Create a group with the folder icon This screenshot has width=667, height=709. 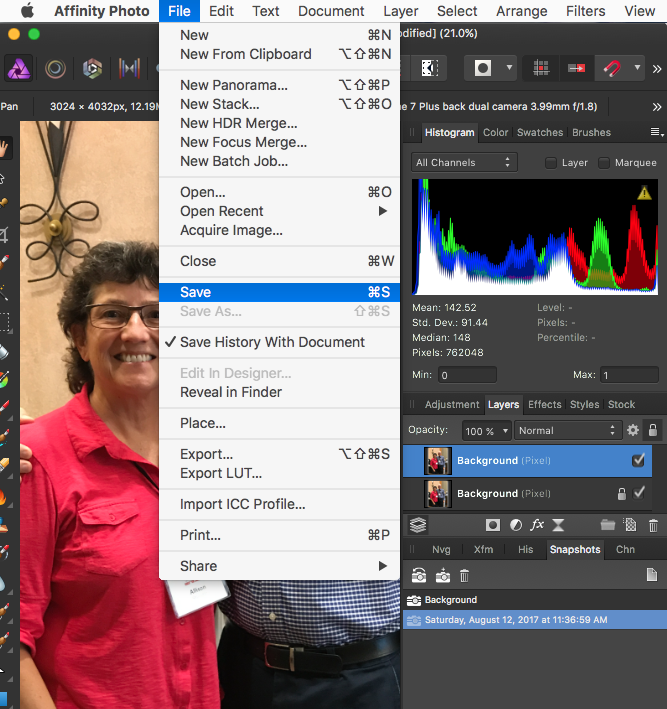click(608, 525)
